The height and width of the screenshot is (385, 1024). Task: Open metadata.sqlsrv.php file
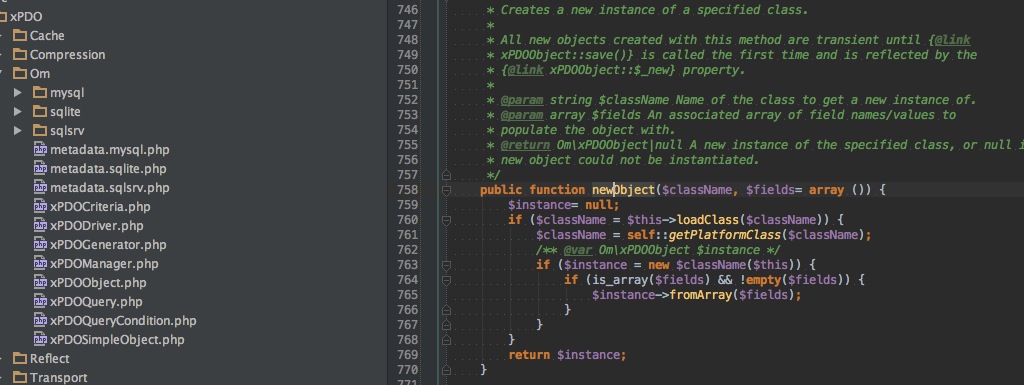click(110, 188)
